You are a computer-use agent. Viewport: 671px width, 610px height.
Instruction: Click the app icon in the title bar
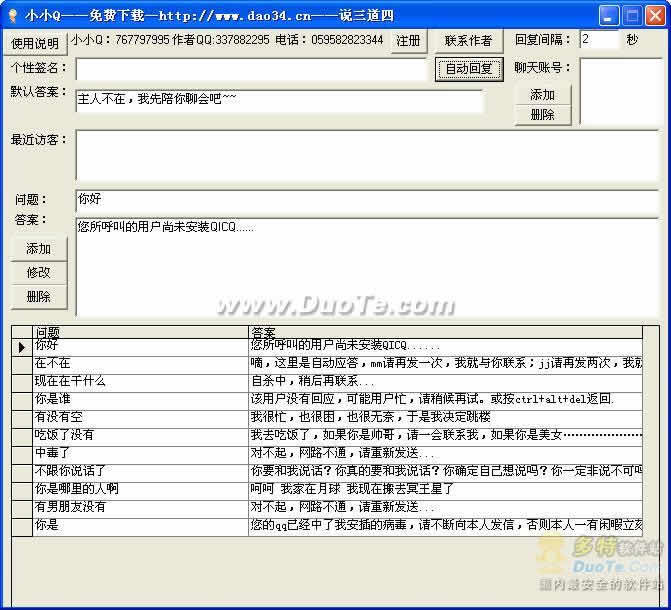[x=12, y=15]
